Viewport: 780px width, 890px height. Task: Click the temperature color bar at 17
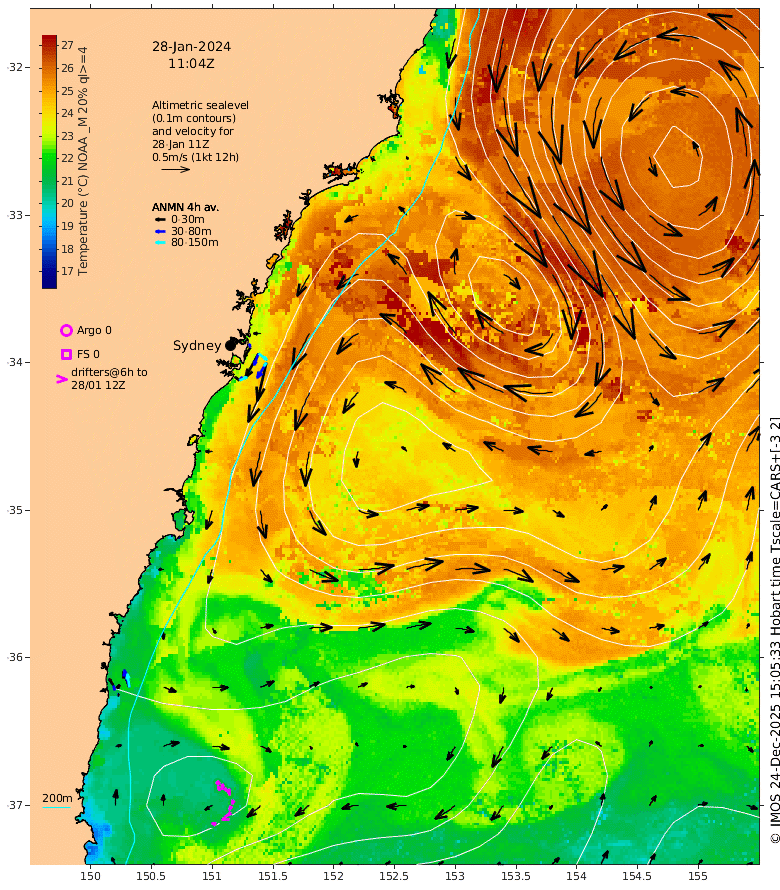pos(49,271)
